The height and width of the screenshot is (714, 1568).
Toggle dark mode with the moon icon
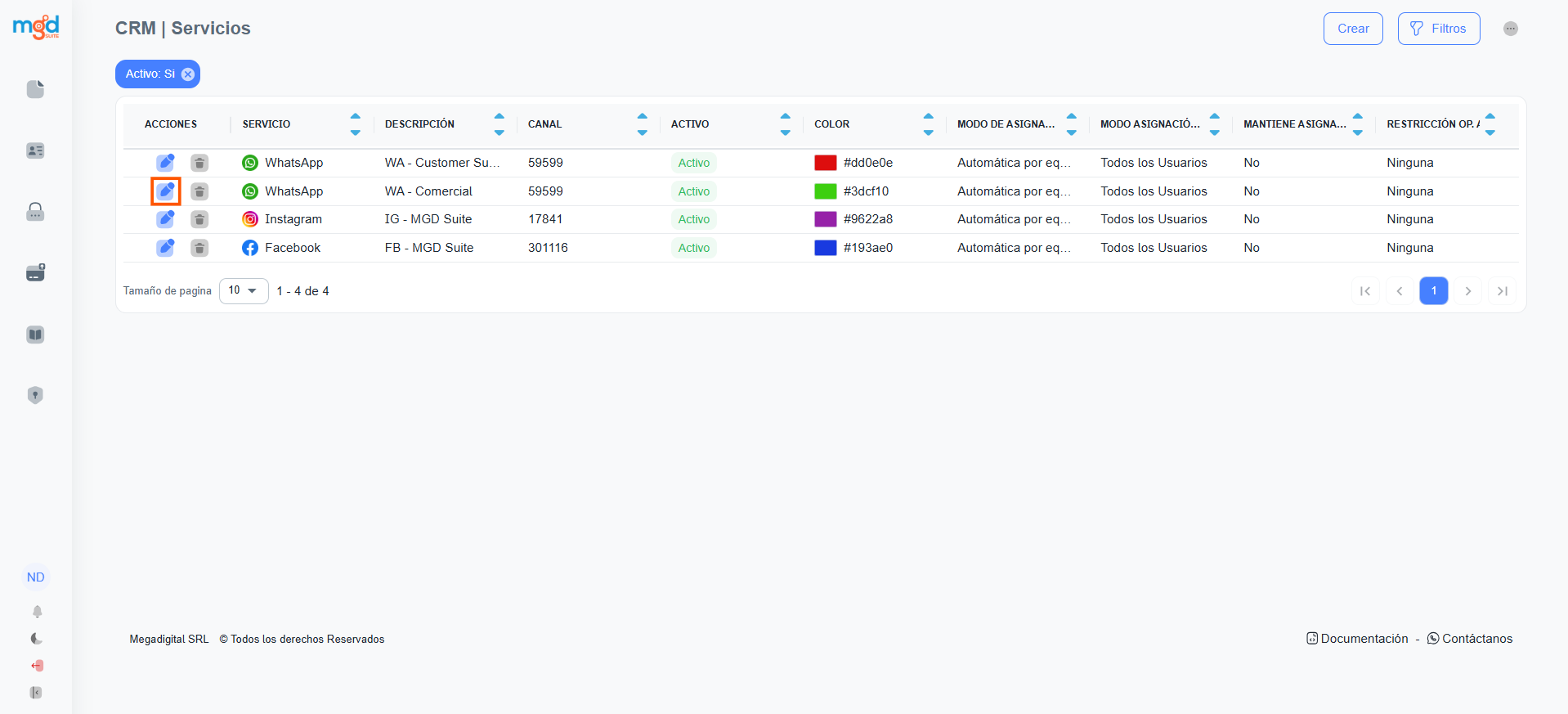(37, 639)
